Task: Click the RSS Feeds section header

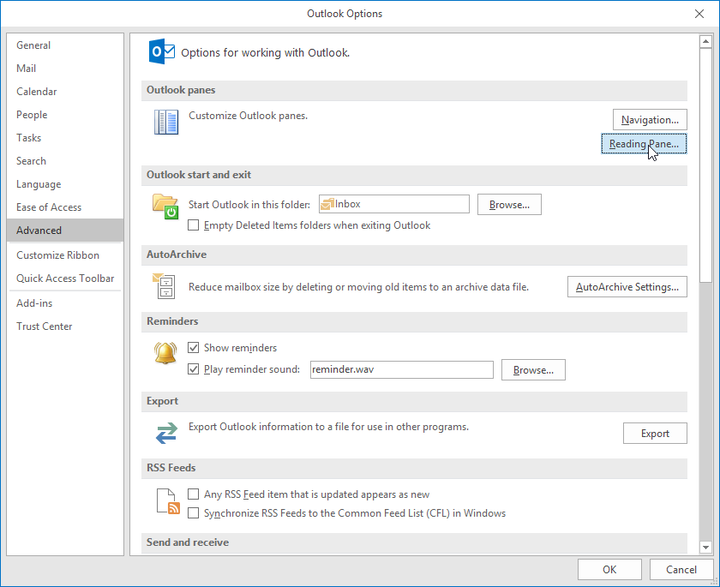Action: coord(414,468)
